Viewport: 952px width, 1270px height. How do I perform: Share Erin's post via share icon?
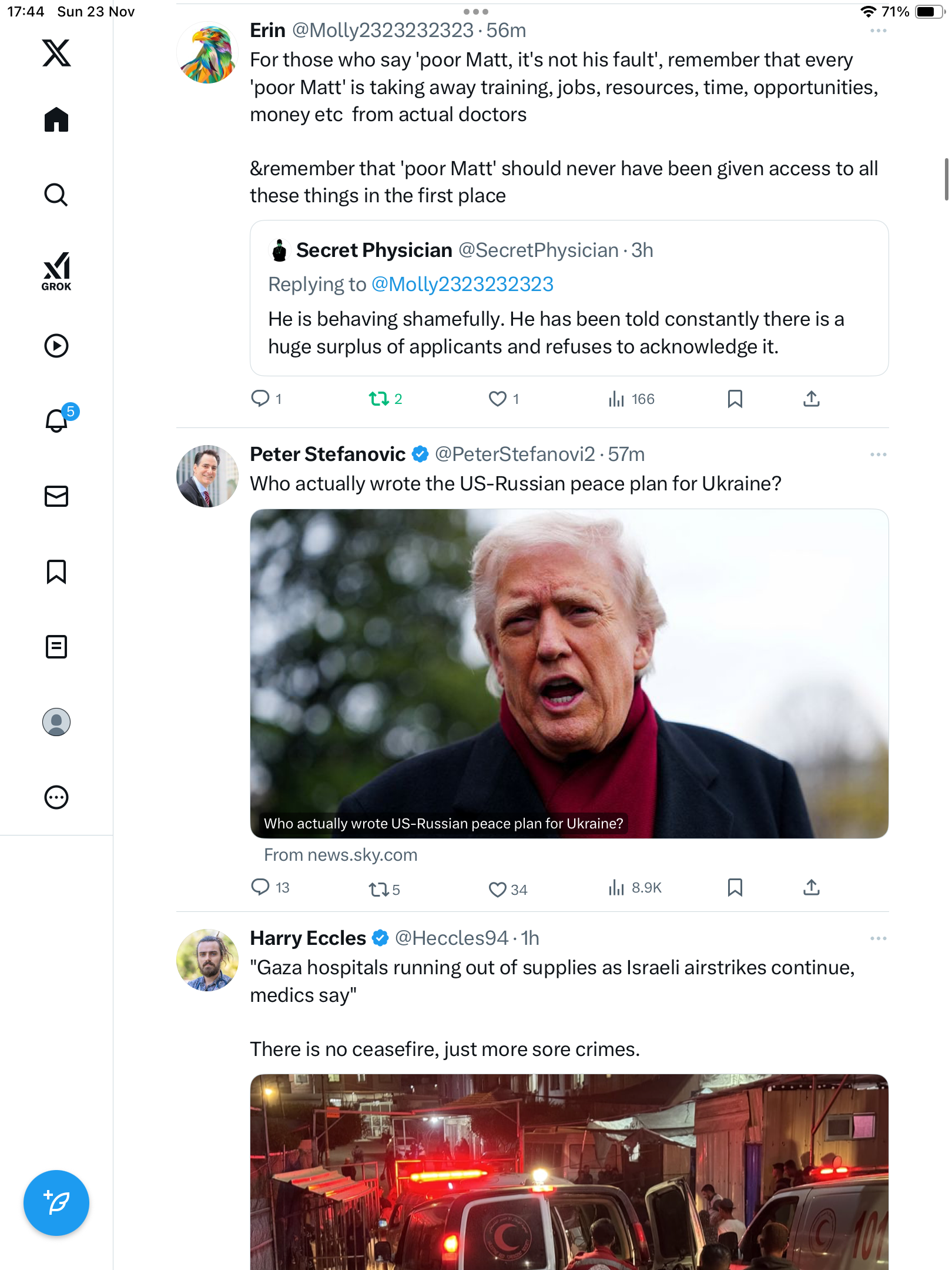(x=811, y=399)
